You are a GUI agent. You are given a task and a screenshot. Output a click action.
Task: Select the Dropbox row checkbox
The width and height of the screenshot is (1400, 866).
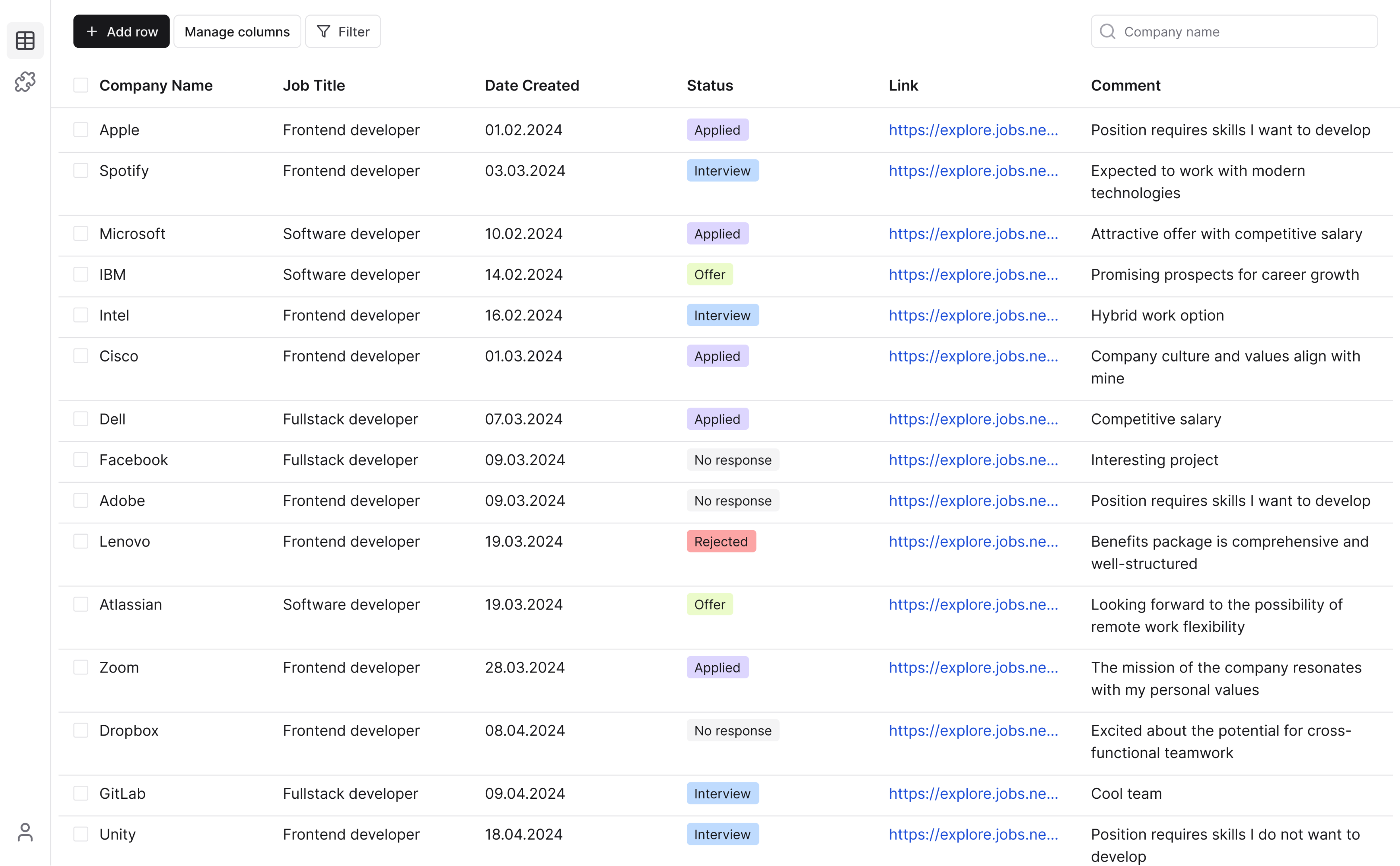point(81,730)
